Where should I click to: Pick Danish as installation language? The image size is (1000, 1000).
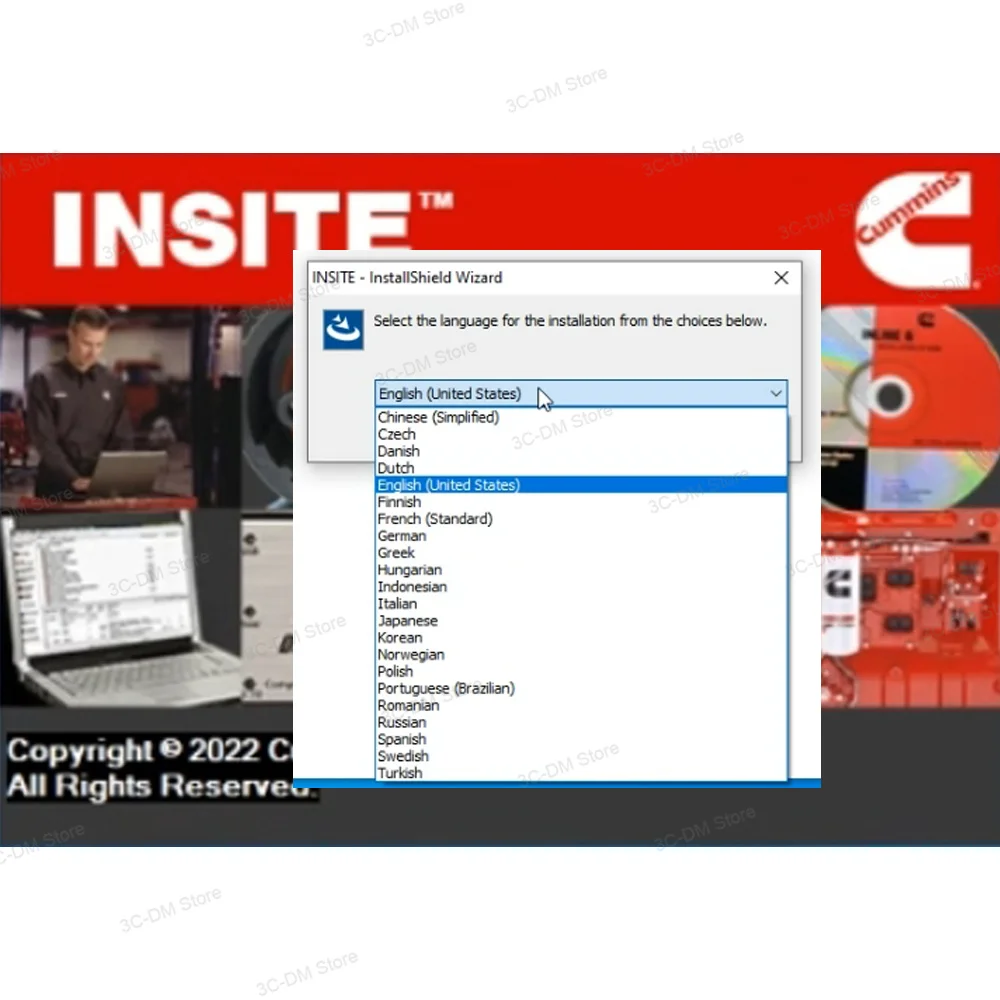tap(581, 451)
